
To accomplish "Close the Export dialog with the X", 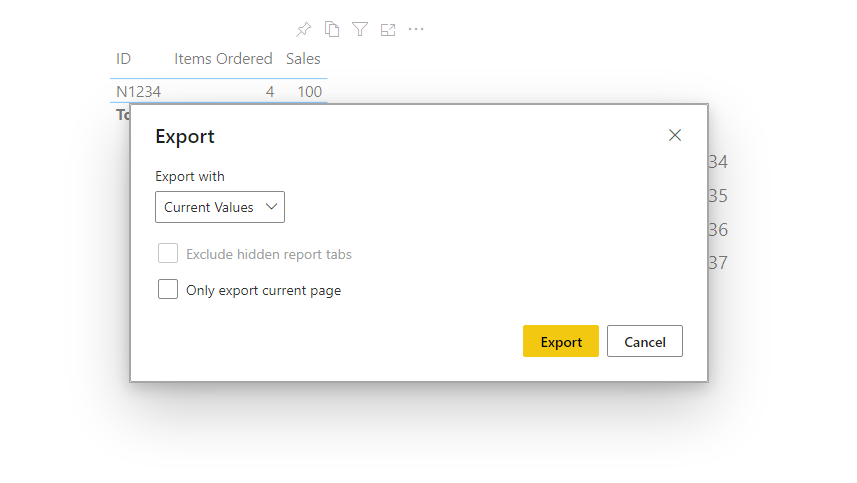I will tap(675, 135).
